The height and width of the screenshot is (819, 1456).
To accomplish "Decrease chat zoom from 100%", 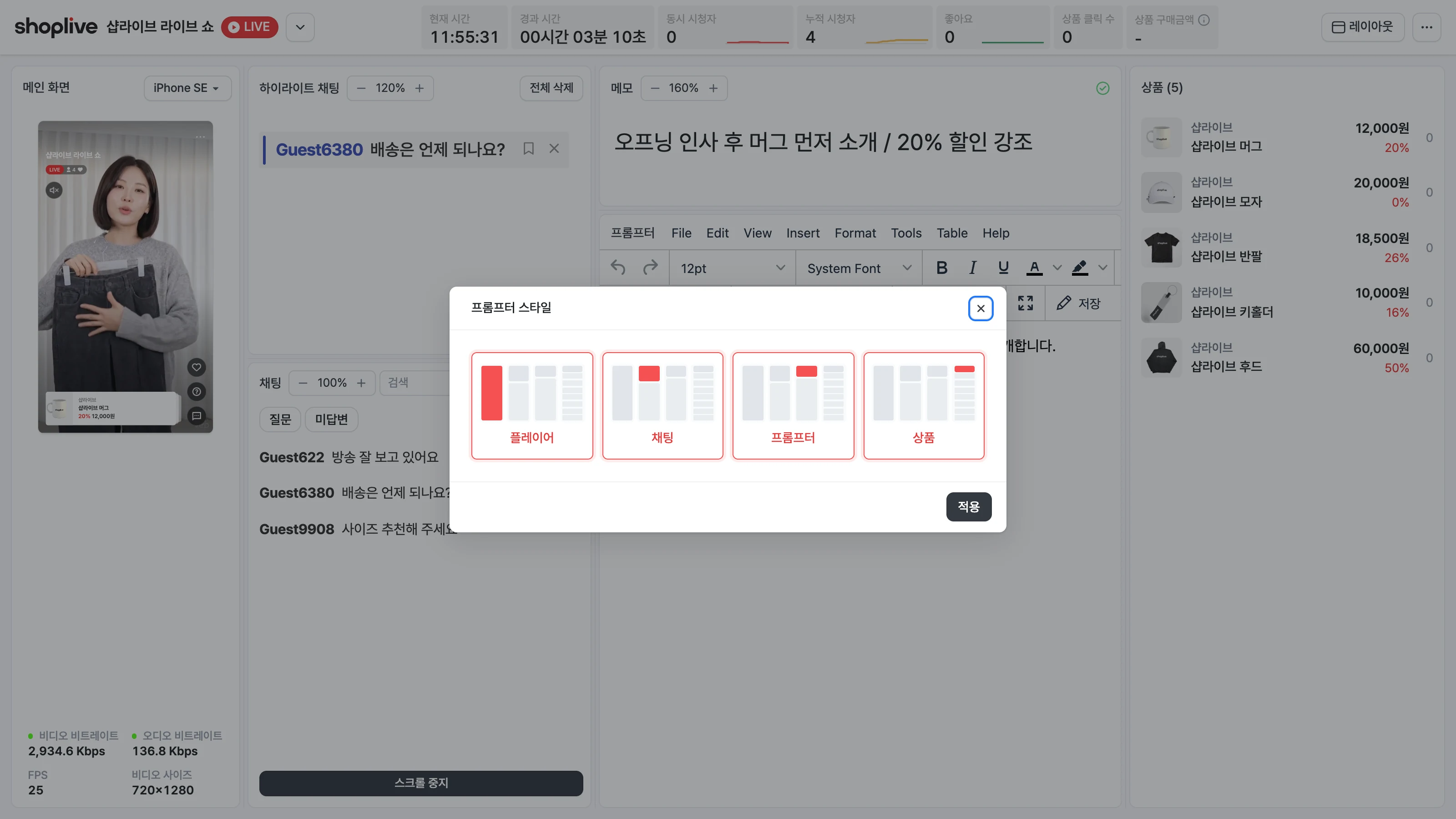I will (303, 383).
